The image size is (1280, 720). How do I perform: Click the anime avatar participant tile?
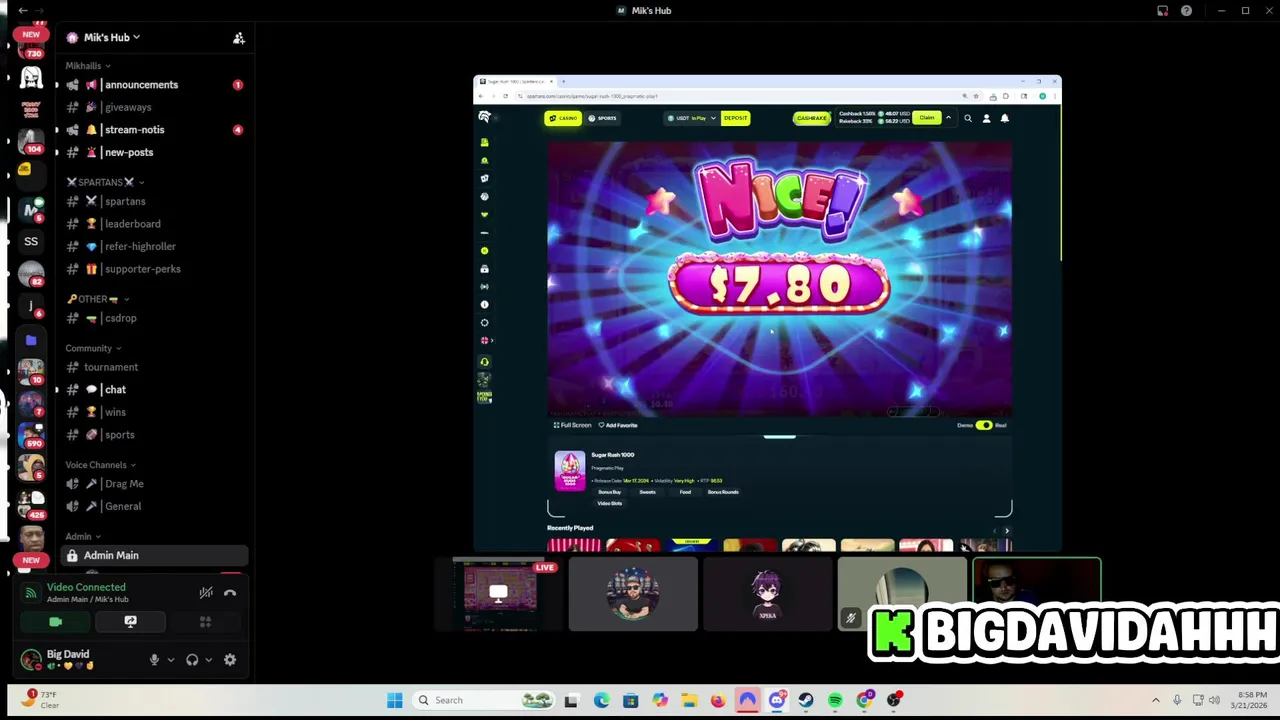(x=767, y=595)
